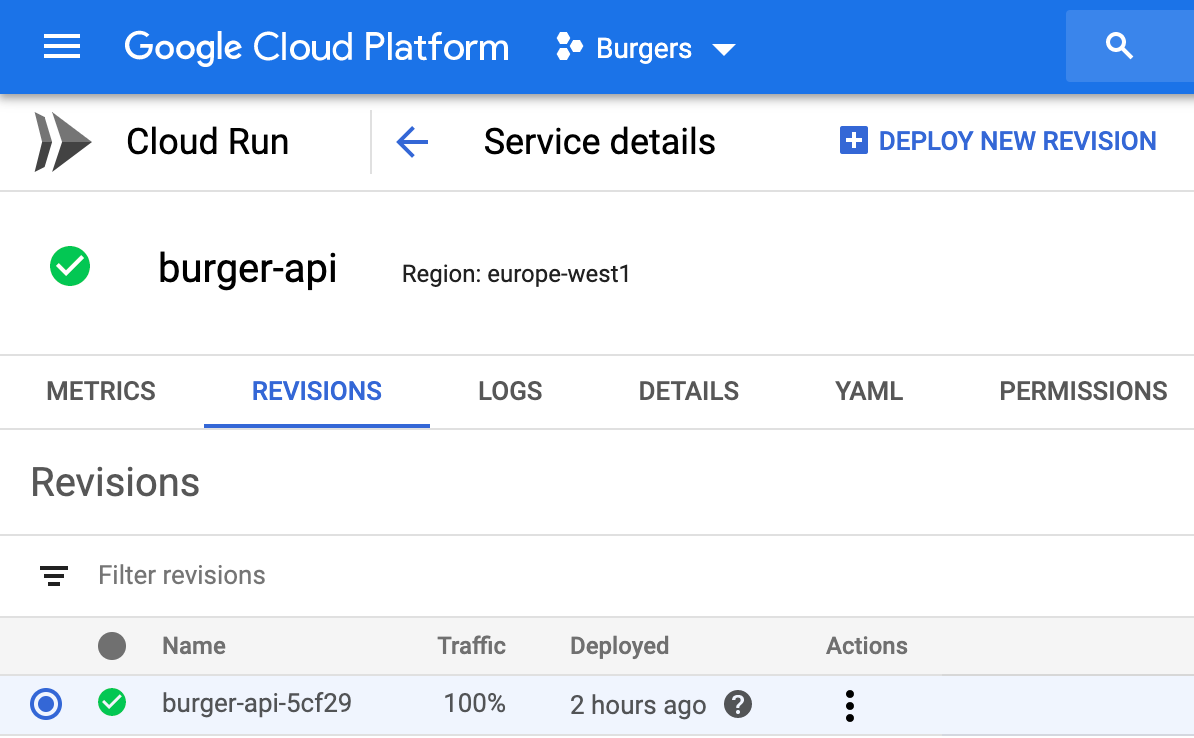
Task: Click the help question mark beside 2 hours ago
Action: tap(738, 704)
